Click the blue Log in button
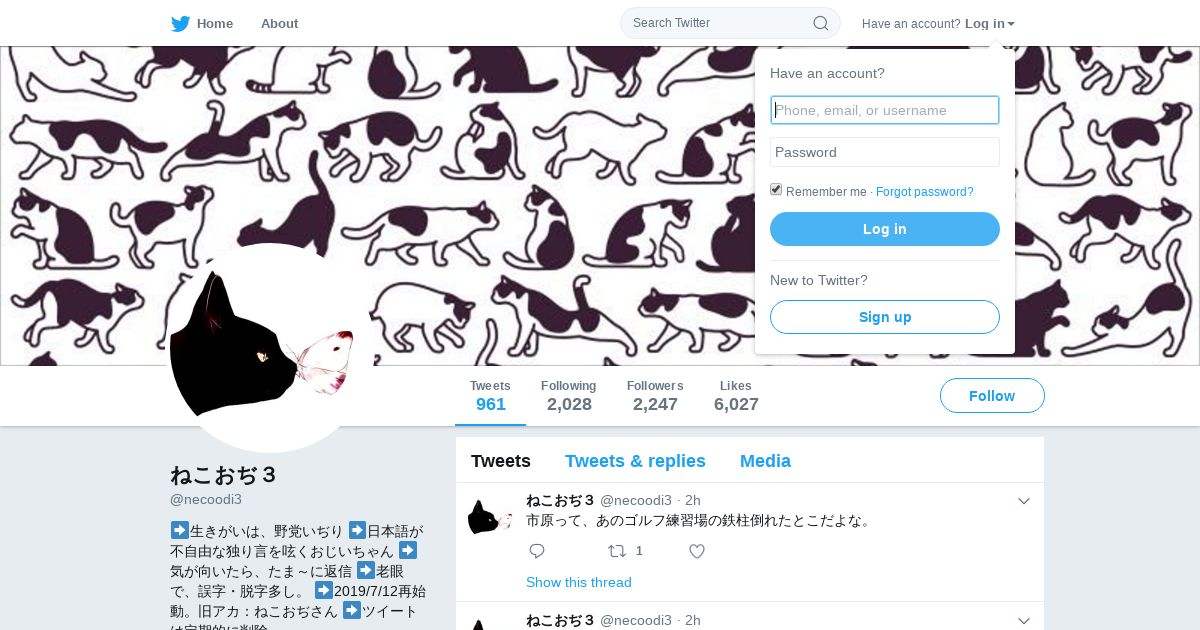The width and height of the screenshot is (1200, 630). pos(885,229)
